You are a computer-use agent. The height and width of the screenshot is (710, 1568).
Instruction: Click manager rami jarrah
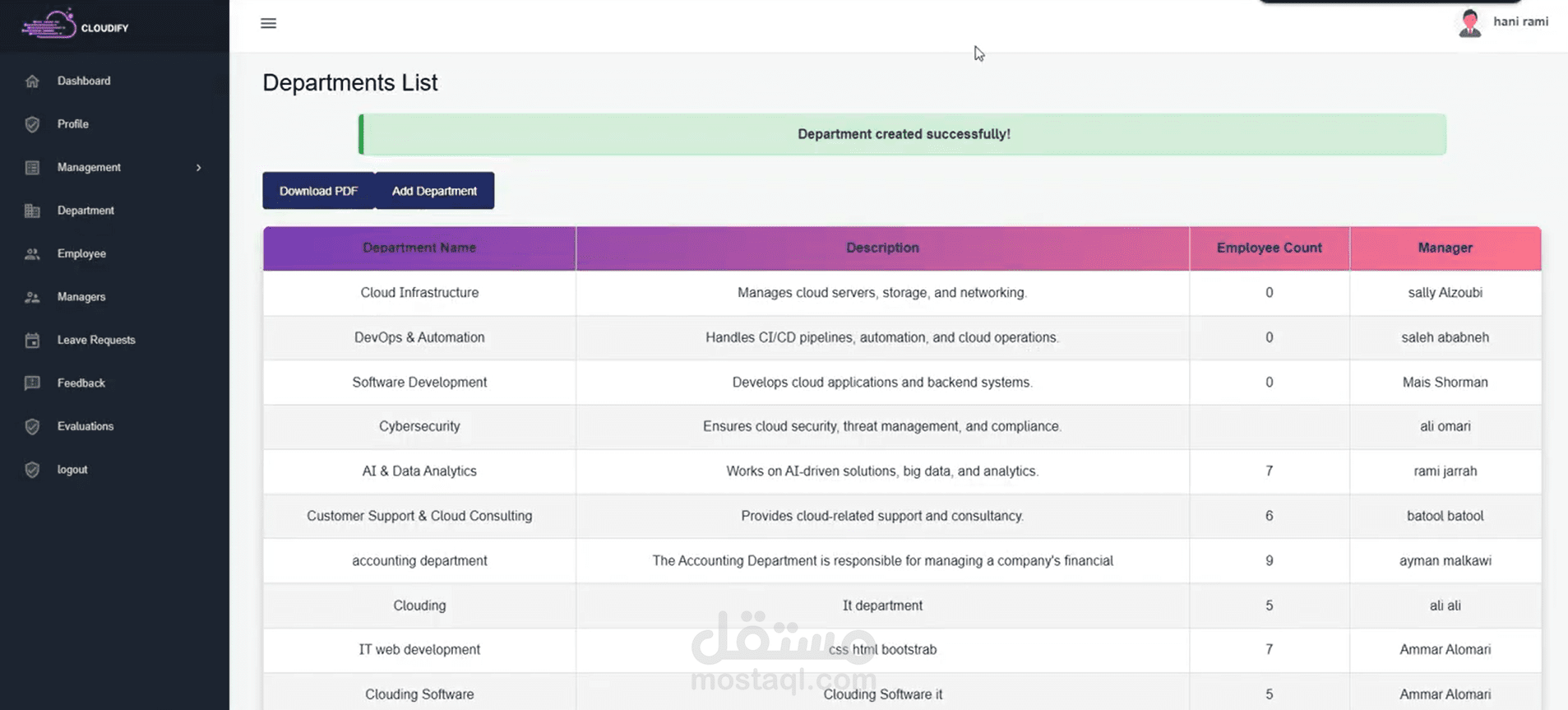pos(1445,471)
